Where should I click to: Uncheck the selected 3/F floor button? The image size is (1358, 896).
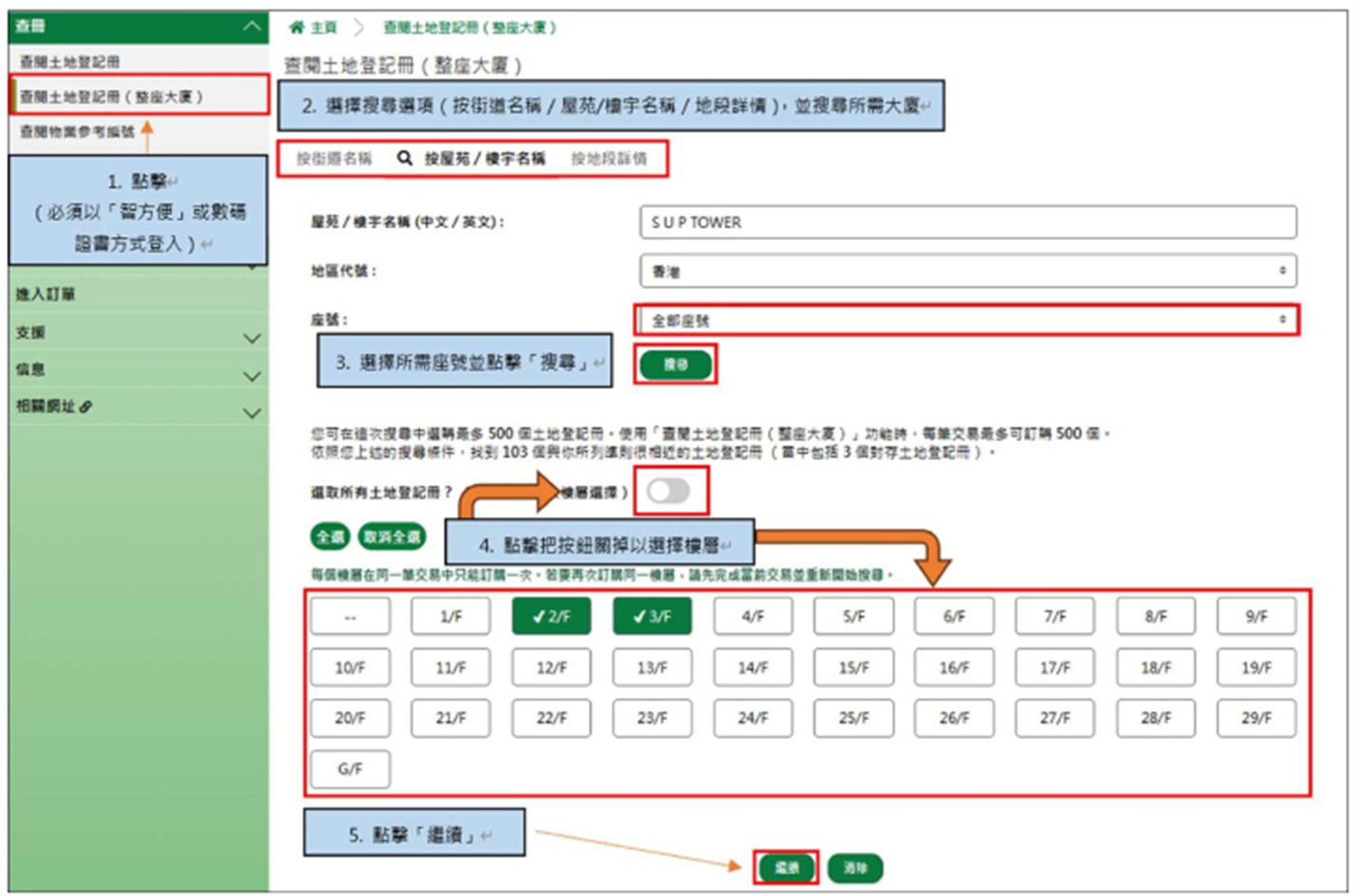point(652,616)
